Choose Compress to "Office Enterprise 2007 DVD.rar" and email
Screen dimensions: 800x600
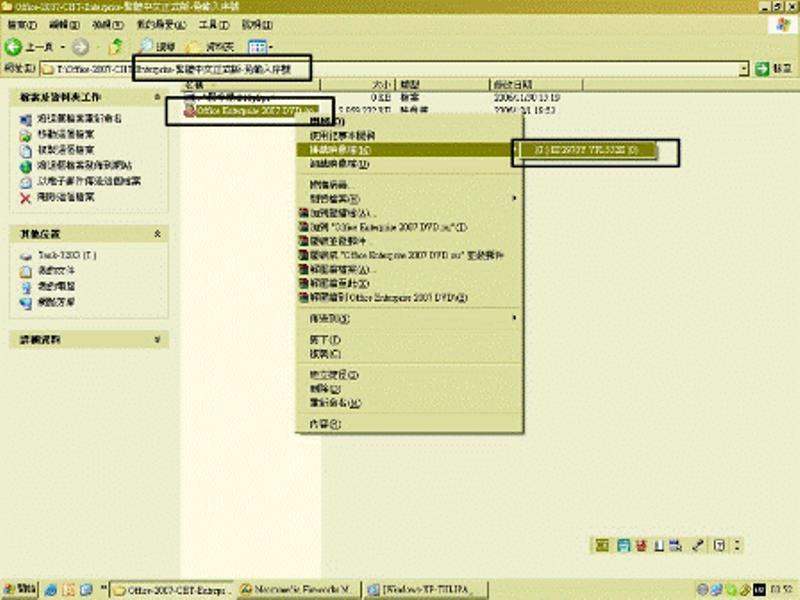(410, 255)
